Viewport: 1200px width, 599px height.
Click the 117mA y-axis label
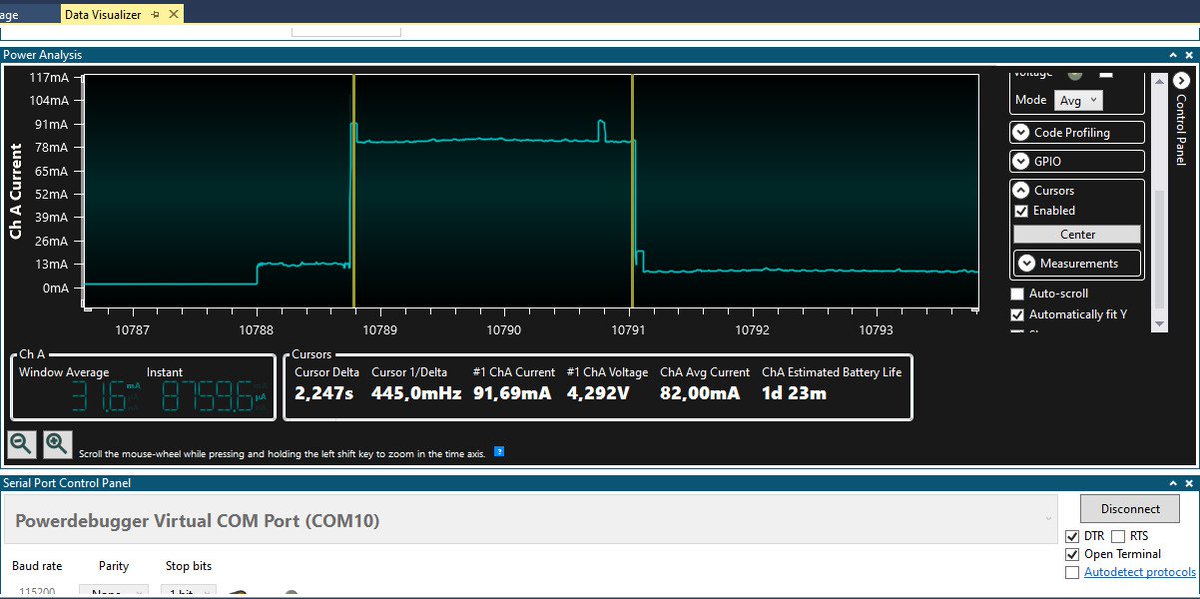pos(49,77)
